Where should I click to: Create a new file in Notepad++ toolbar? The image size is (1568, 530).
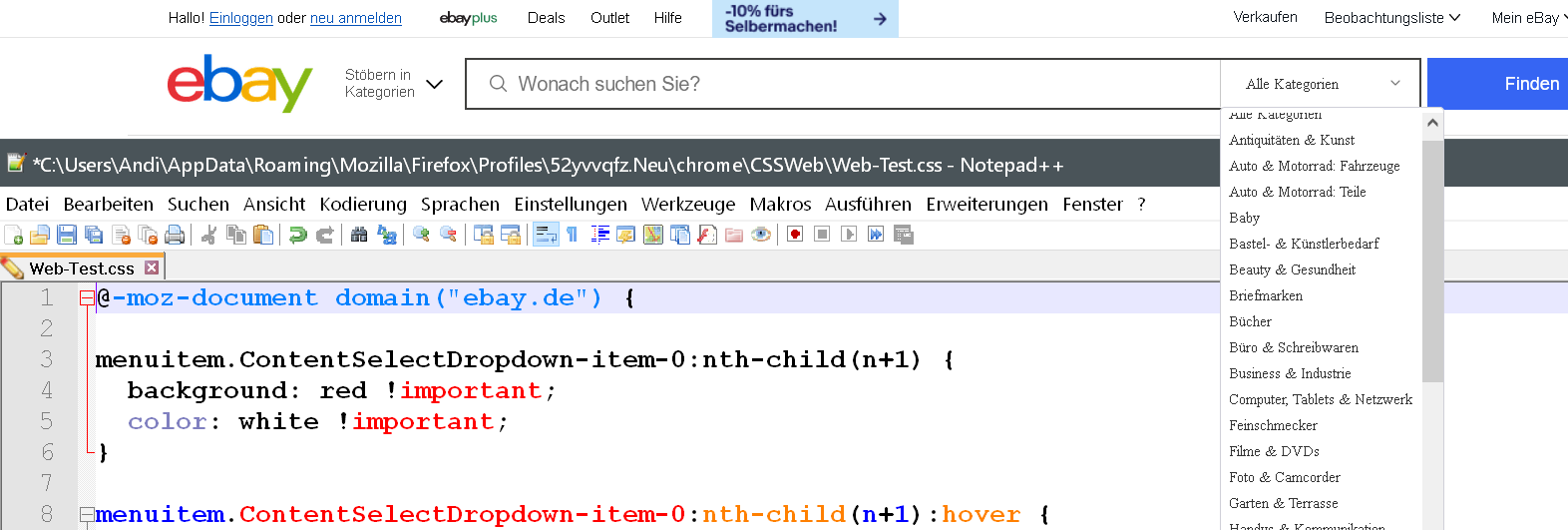(x=14, y=235)
